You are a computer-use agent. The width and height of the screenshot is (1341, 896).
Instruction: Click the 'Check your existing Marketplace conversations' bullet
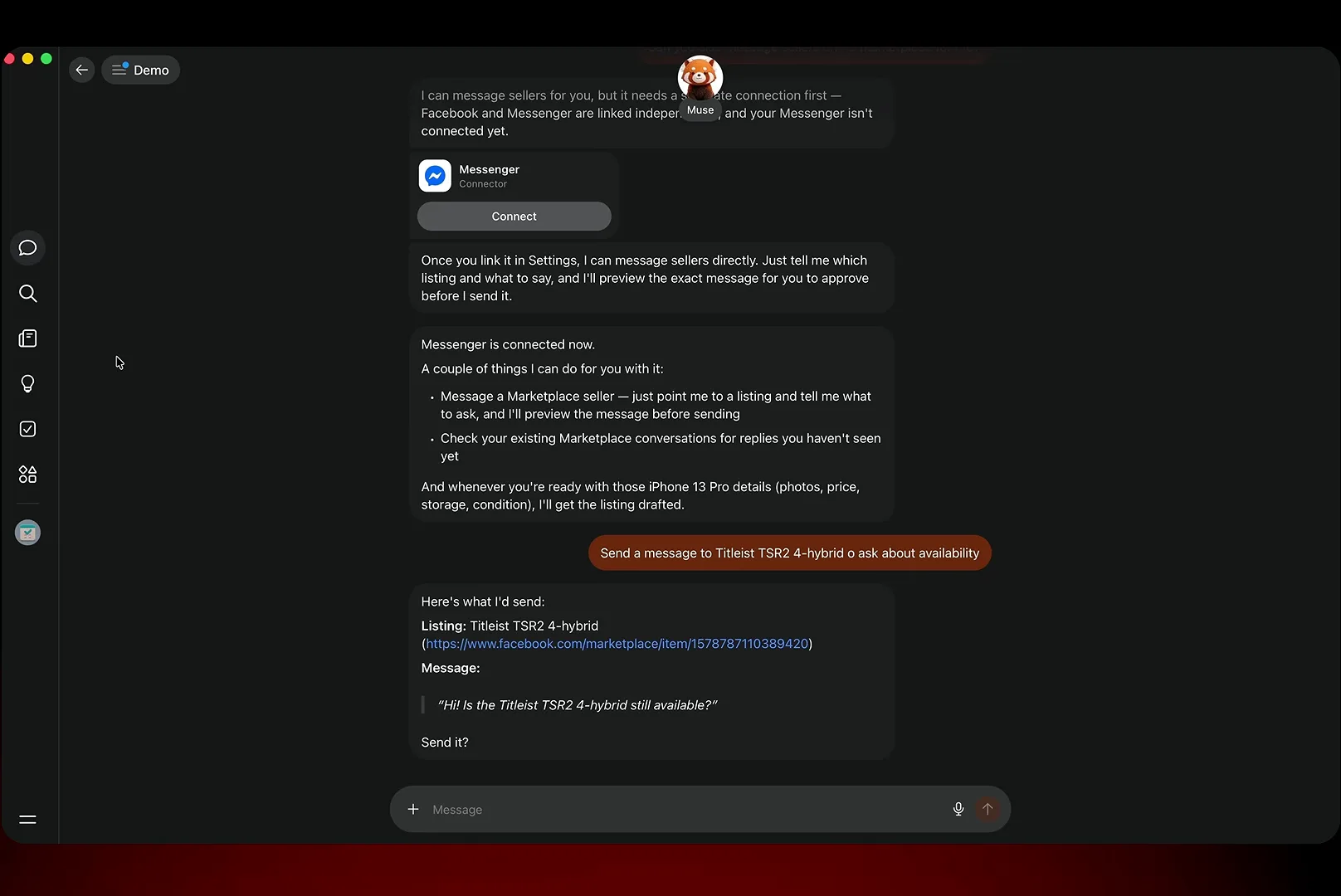tap(661, 447)
